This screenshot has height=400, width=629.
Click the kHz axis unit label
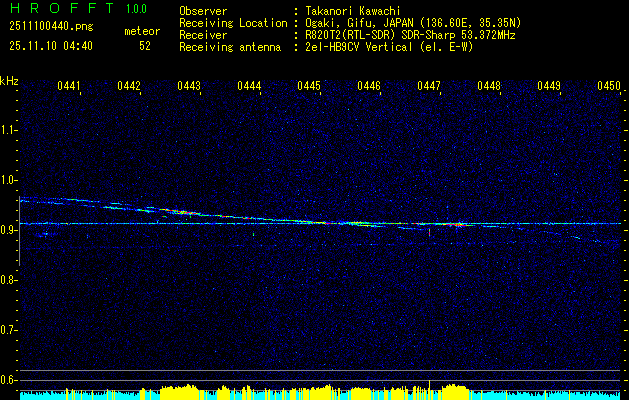[x=10, y=80]
